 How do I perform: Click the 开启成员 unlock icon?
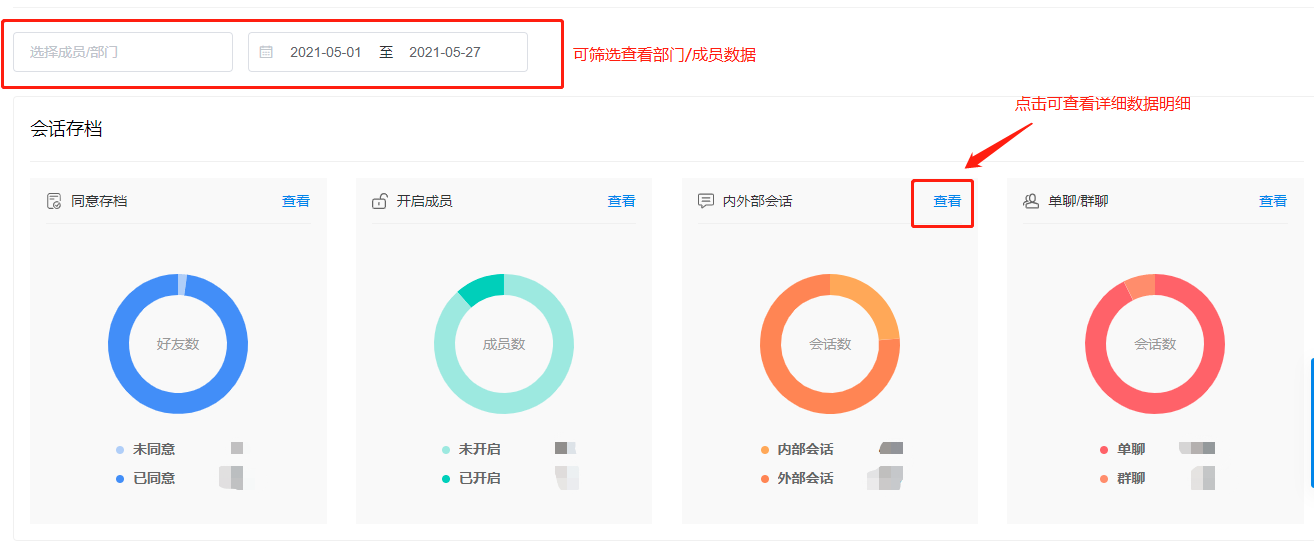click(380, 201)
